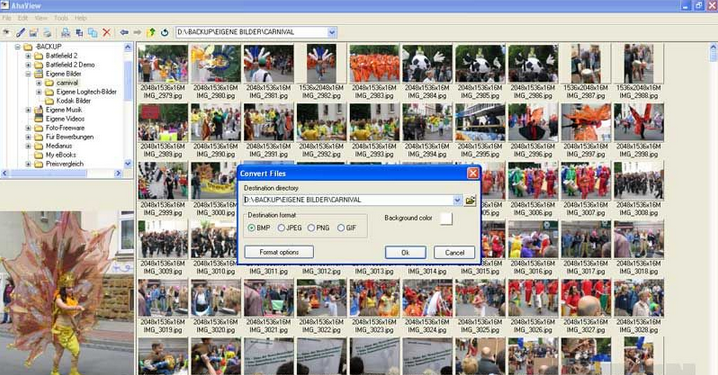
Task: Expand the Für Bewerbungen folder
Action: pos(28,137)
